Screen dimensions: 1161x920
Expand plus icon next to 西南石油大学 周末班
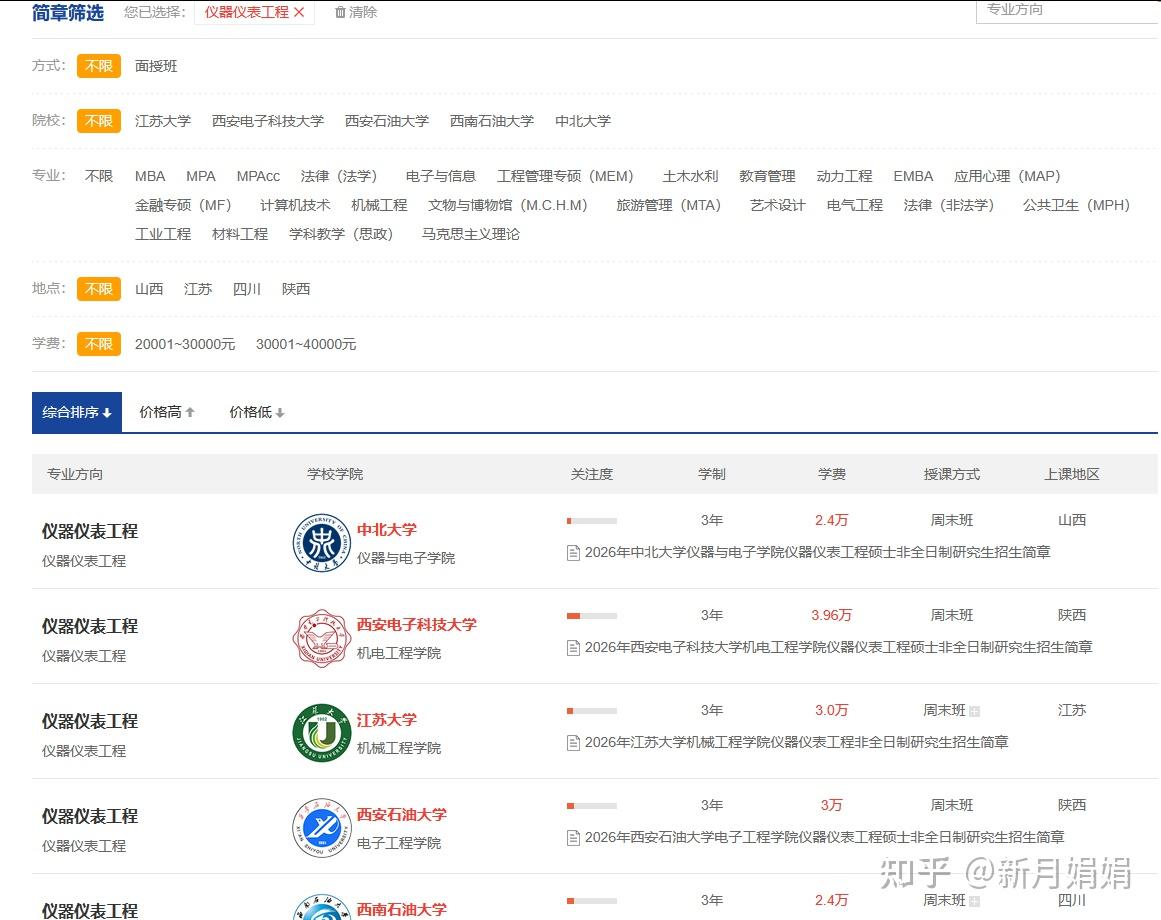pyautogui.click(x=974, y=901)
